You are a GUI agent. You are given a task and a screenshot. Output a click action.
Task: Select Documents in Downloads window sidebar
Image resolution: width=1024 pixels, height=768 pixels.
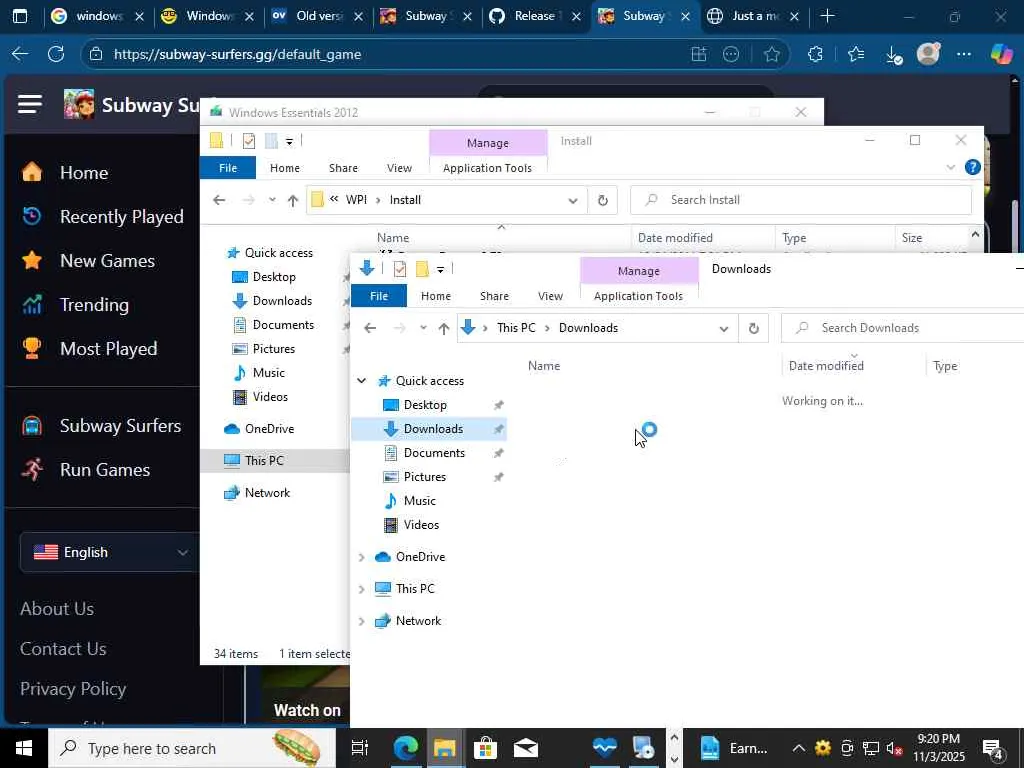coord(434,453)
